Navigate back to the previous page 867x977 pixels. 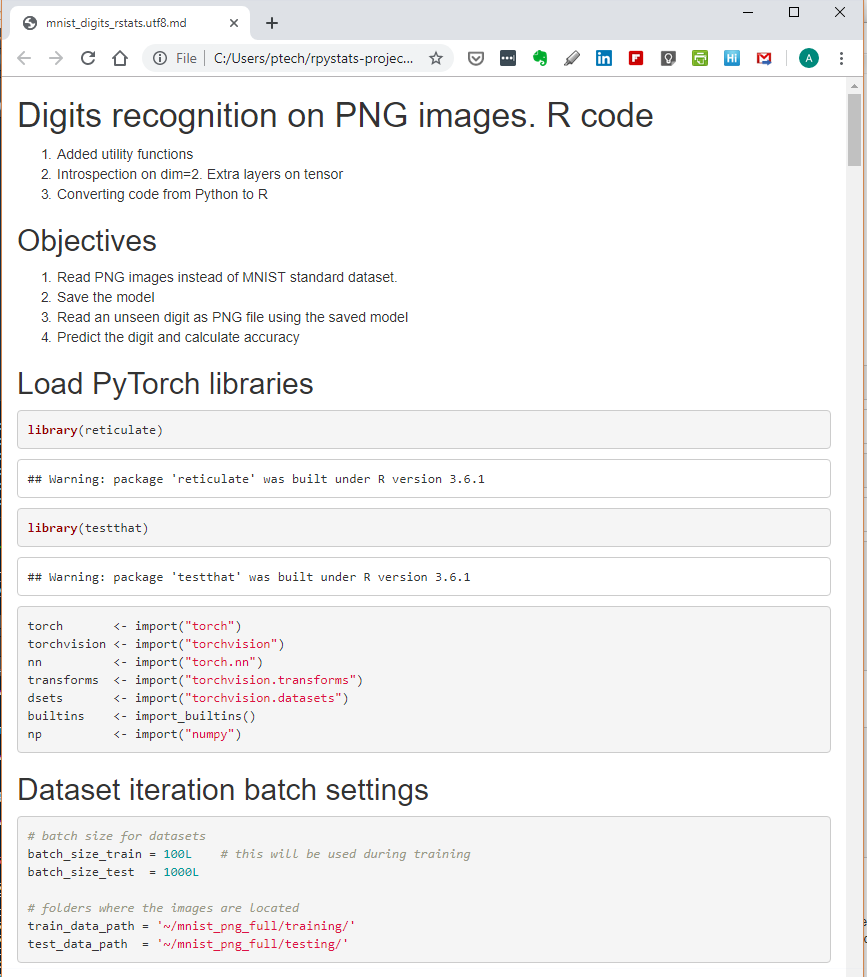click(x=24, y=58)
